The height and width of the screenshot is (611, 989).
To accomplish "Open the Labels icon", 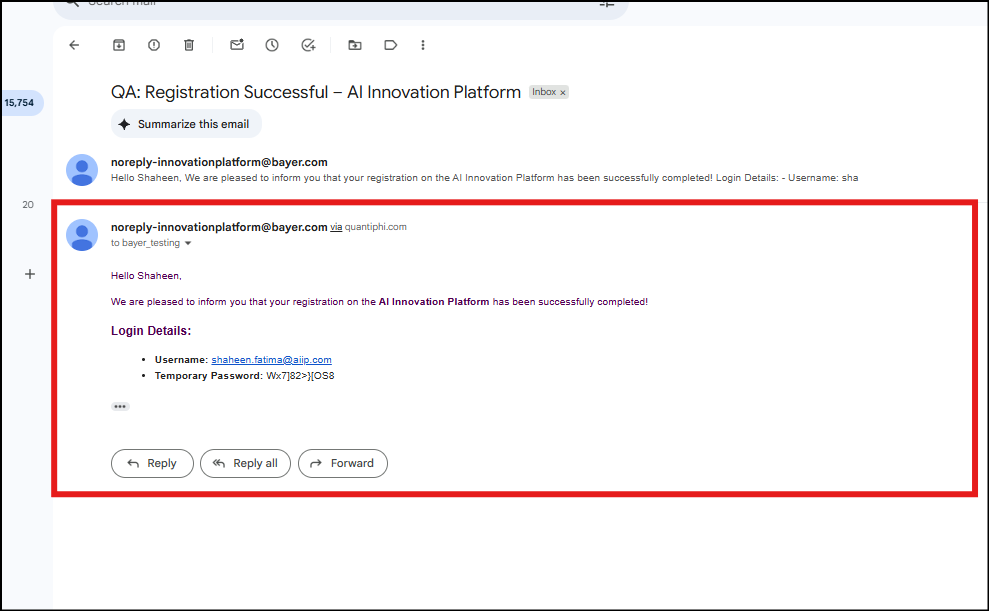I will pyautogui.click(x=390, y=45).
